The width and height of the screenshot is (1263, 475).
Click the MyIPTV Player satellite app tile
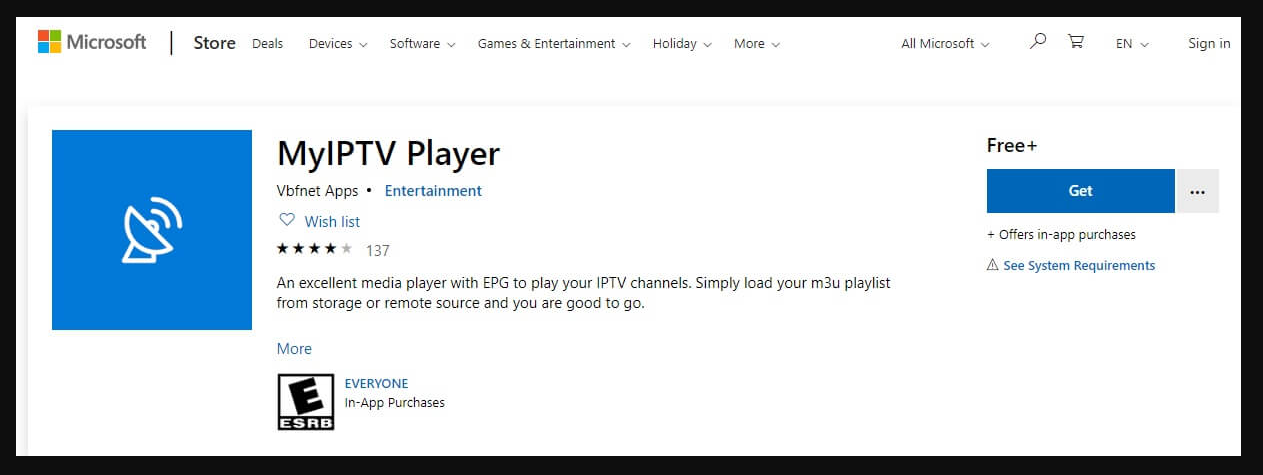[152, 230]
